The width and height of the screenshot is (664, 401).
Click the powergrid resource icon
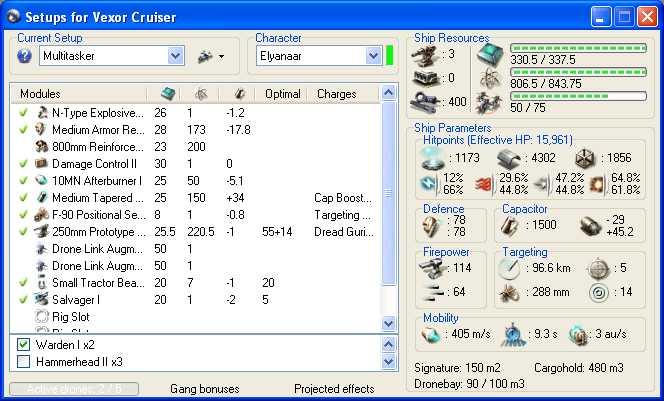pos(490,78)
